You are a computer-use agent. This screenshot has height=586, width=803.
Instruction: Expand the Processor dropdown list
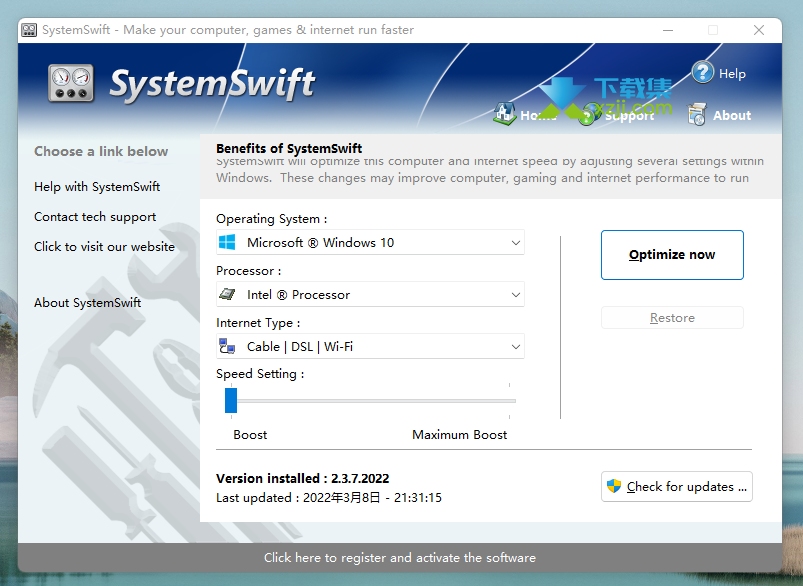[x=370, y=295]
